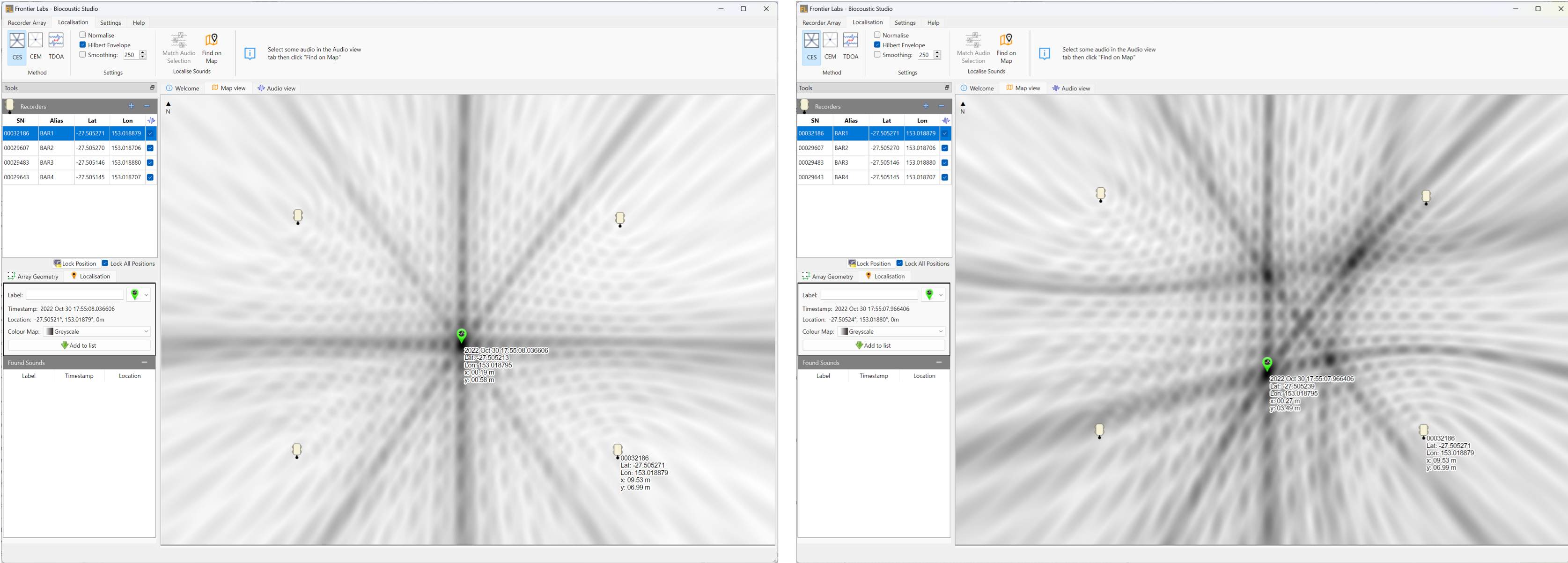Viewport: 1568px width, 563px height.
Task: Select CEM method in left window
Action: pos(36,47)
